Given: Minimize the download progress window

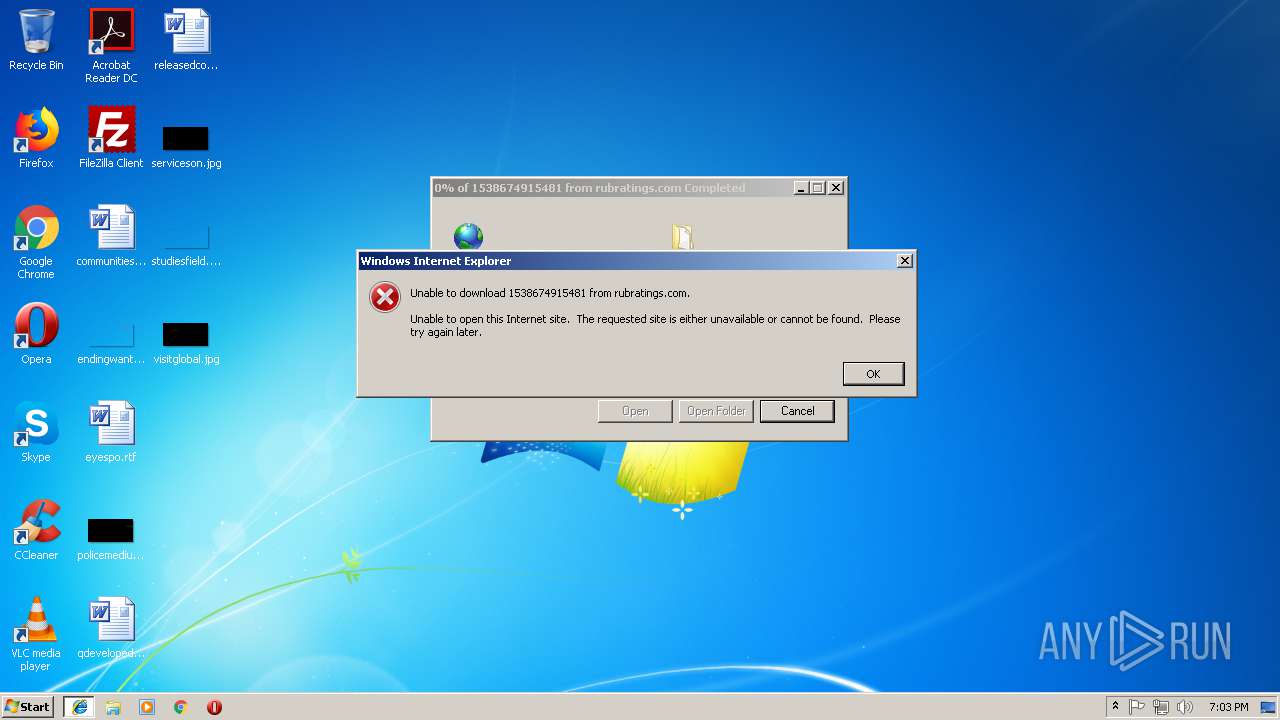Looking at the screenshot, I should coord(801,188).
